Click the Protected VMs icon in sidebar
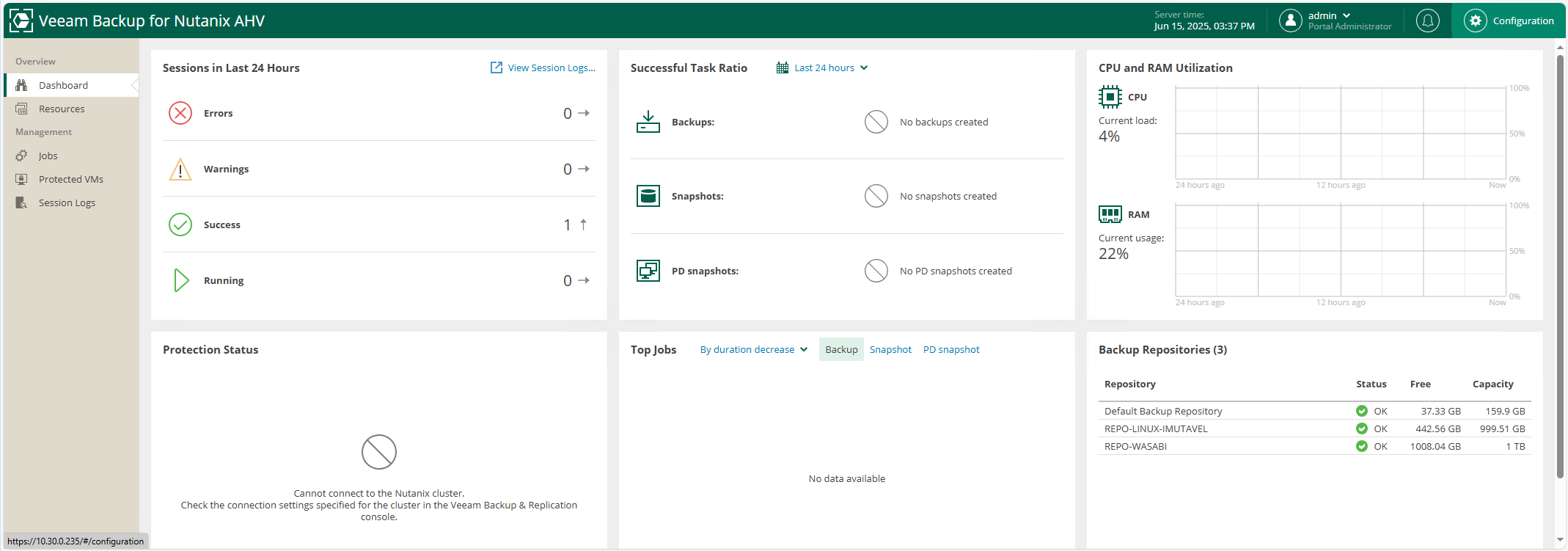The width and height of the screenshot is (1568, 551). point(22,179)
